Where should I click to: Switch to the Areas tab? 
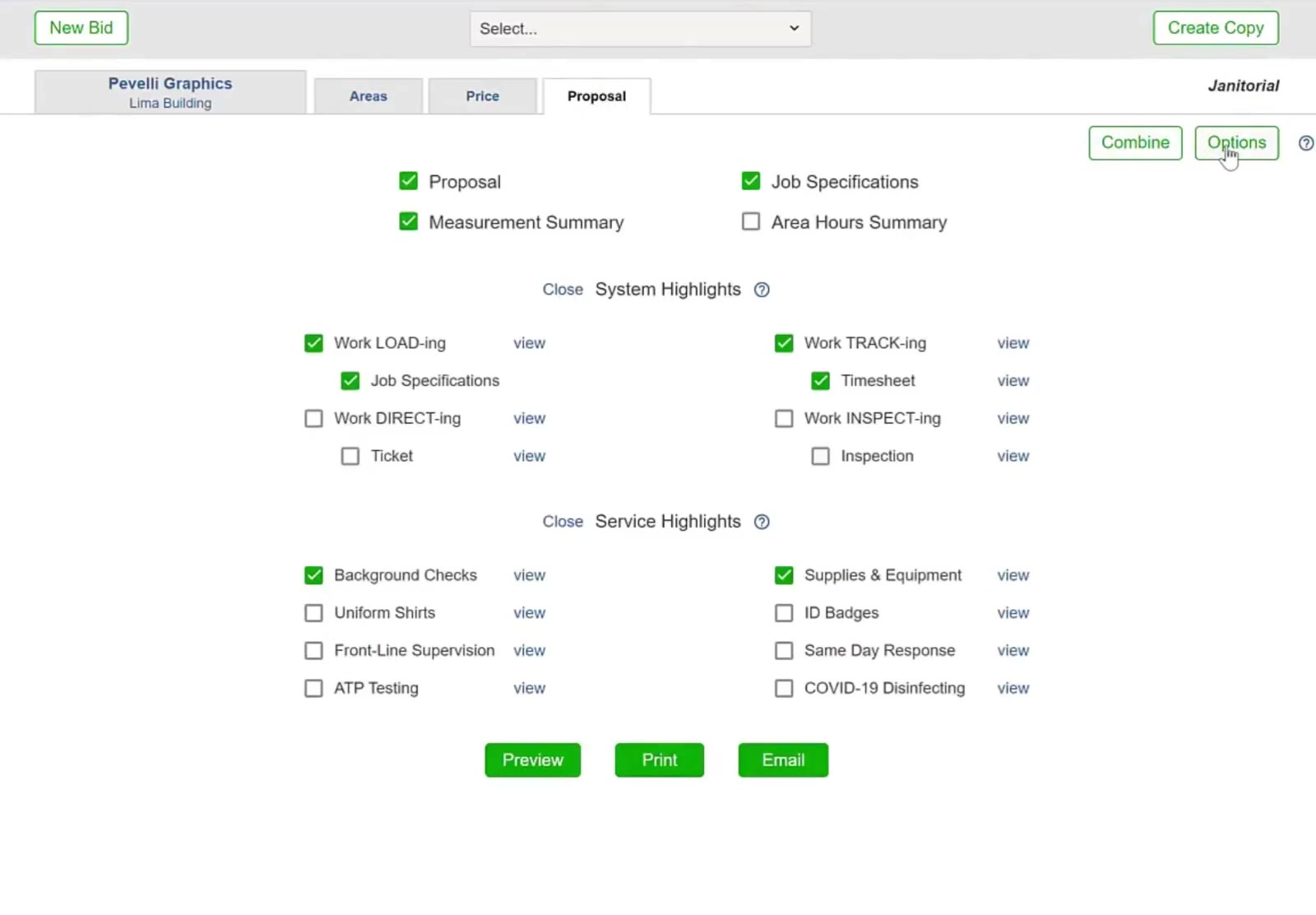(368, 96)
